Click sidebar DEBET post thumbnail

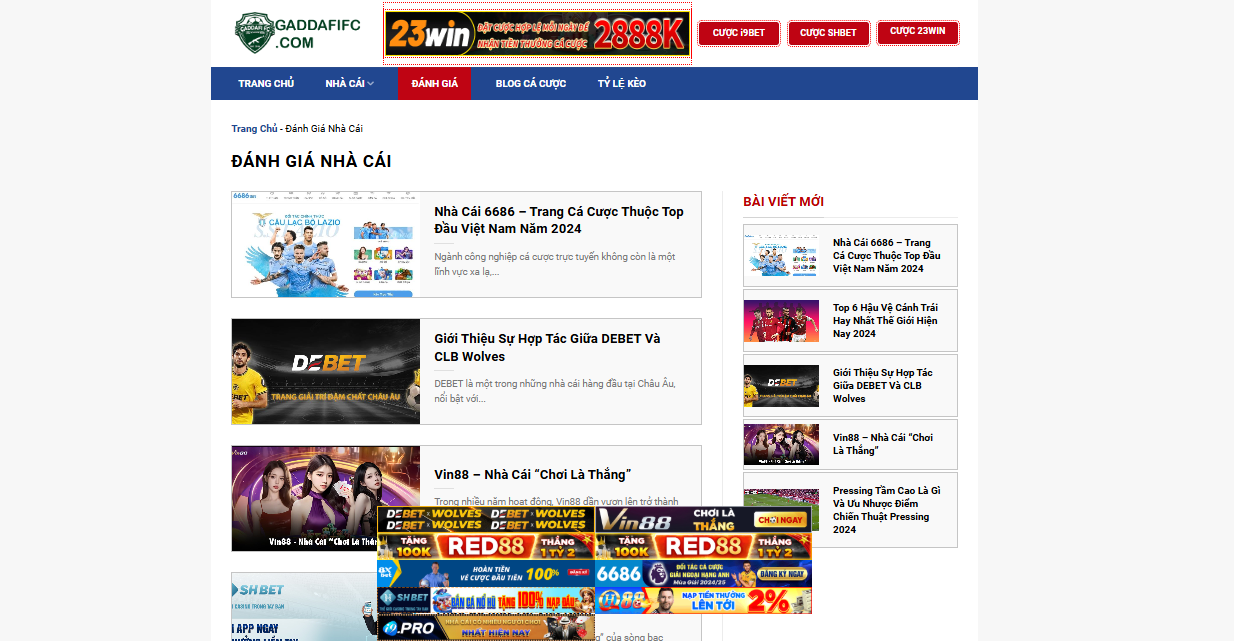point(781,386)
